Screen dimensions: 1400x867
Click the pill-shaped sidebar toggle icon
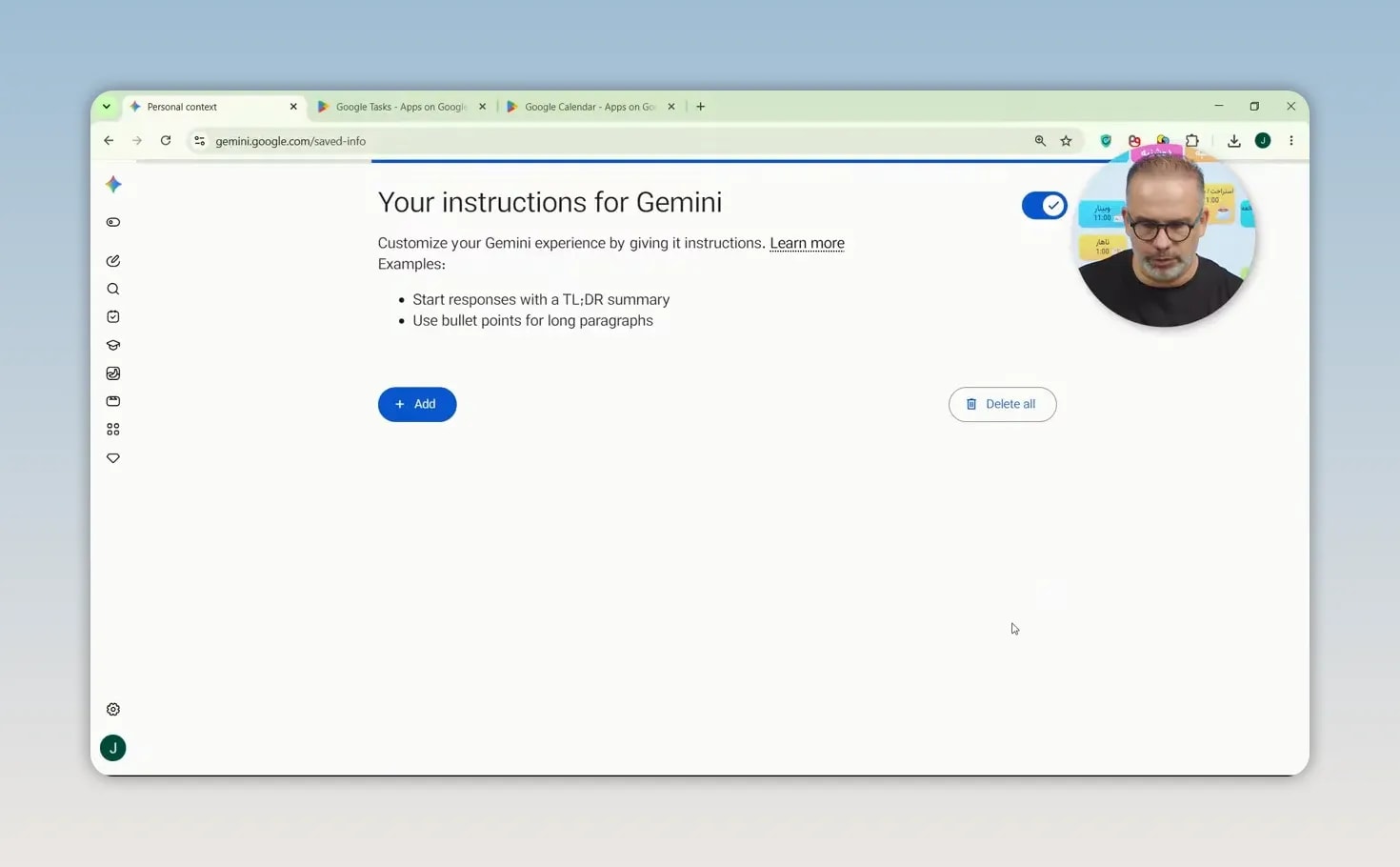pyautogui.click(x=113, y=222)
